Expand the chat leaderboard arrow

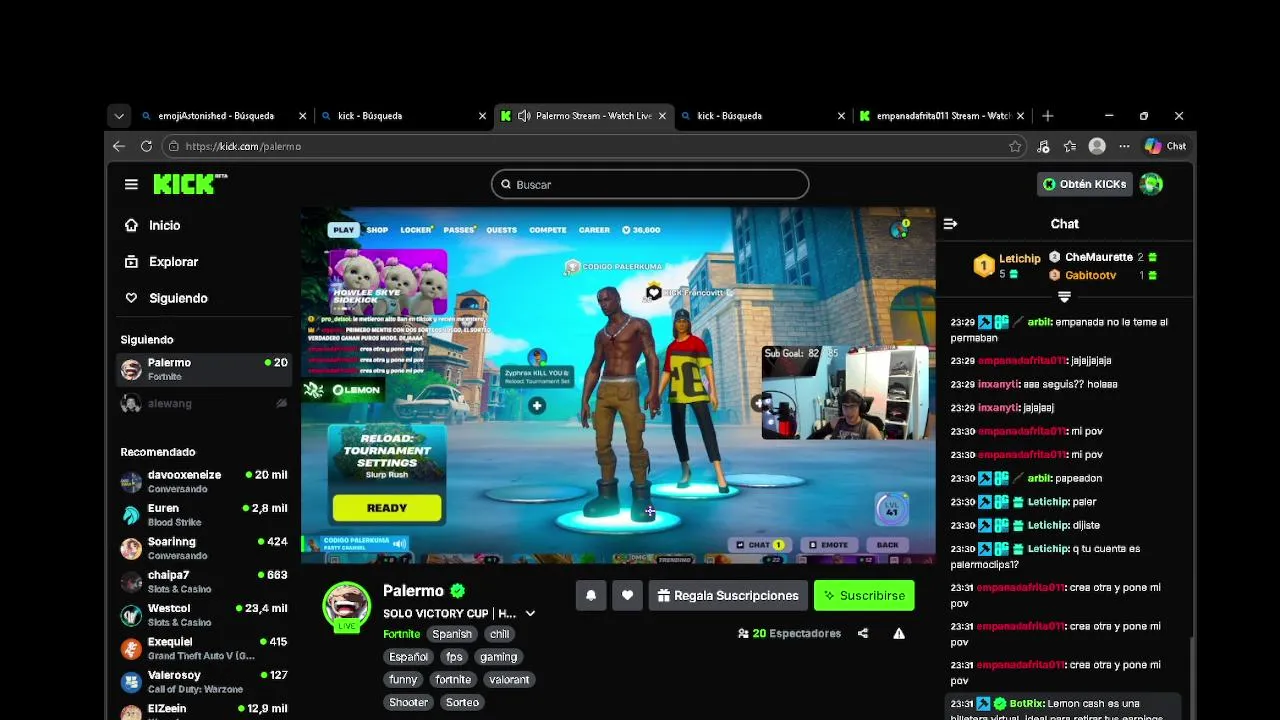pyautogui.click(x=1064, y=296)
